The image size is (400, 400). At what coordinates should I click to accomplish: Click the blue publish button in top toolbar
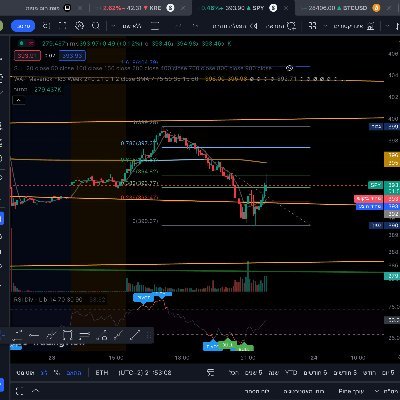tap(23, 26)
